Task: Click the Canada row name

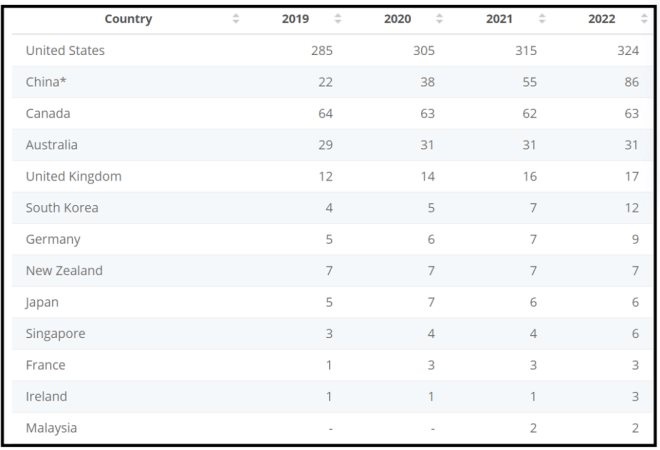Action: [48, 114]
